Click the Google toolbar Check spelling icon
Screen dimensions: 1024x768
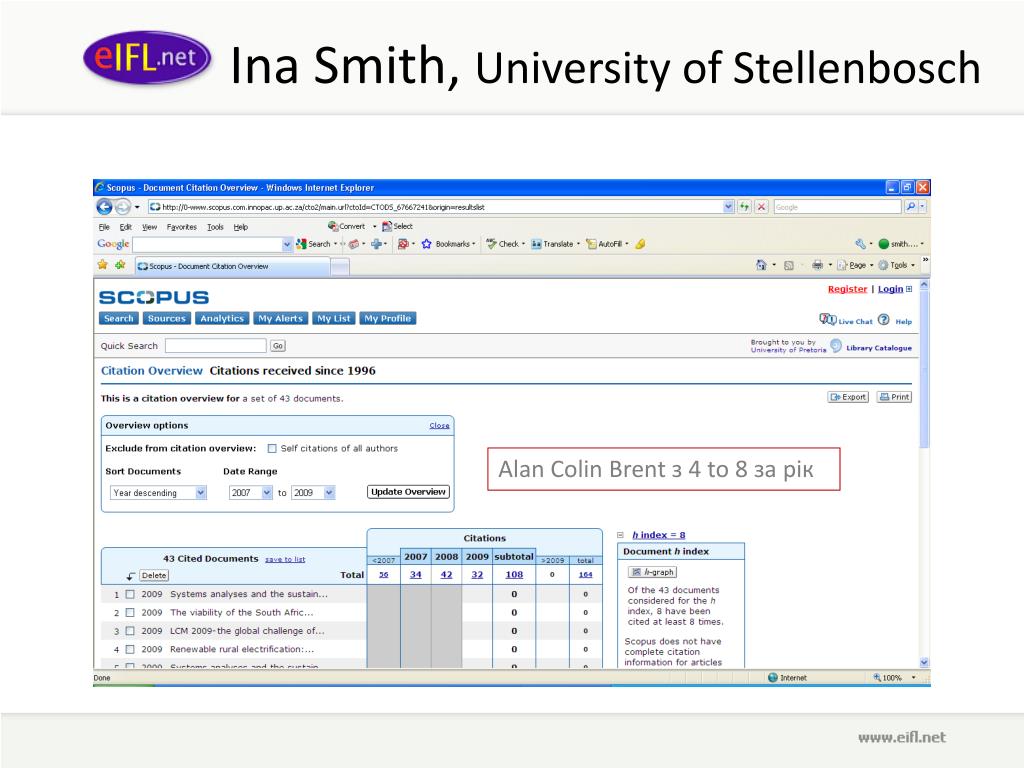pos(492,244)
